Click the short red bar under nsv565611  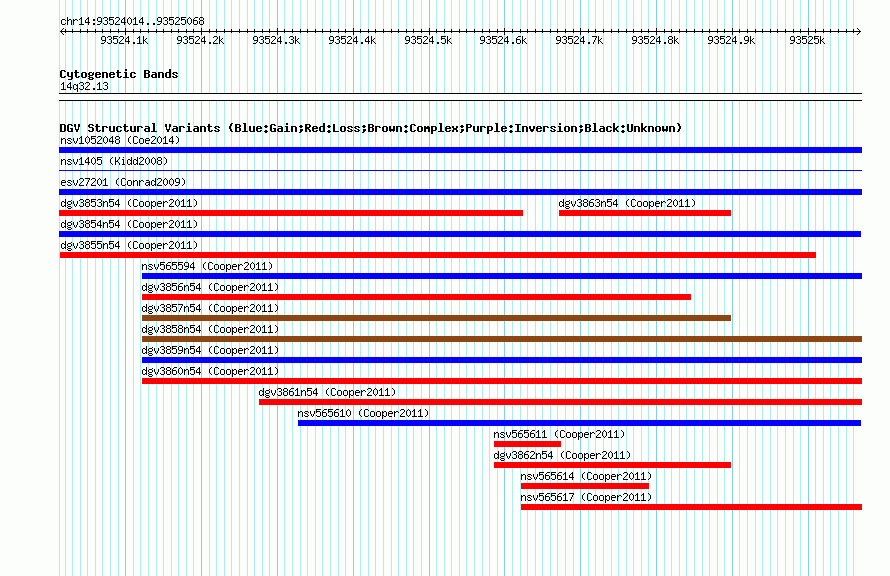(x=527, y=444)
